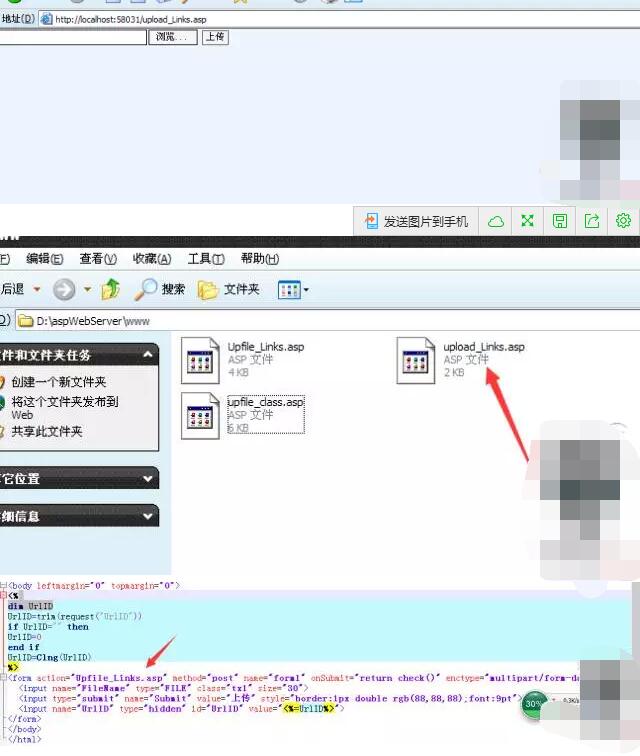Select the upload_Links.asp file icon
640x756 pixels.
(416, 361)
